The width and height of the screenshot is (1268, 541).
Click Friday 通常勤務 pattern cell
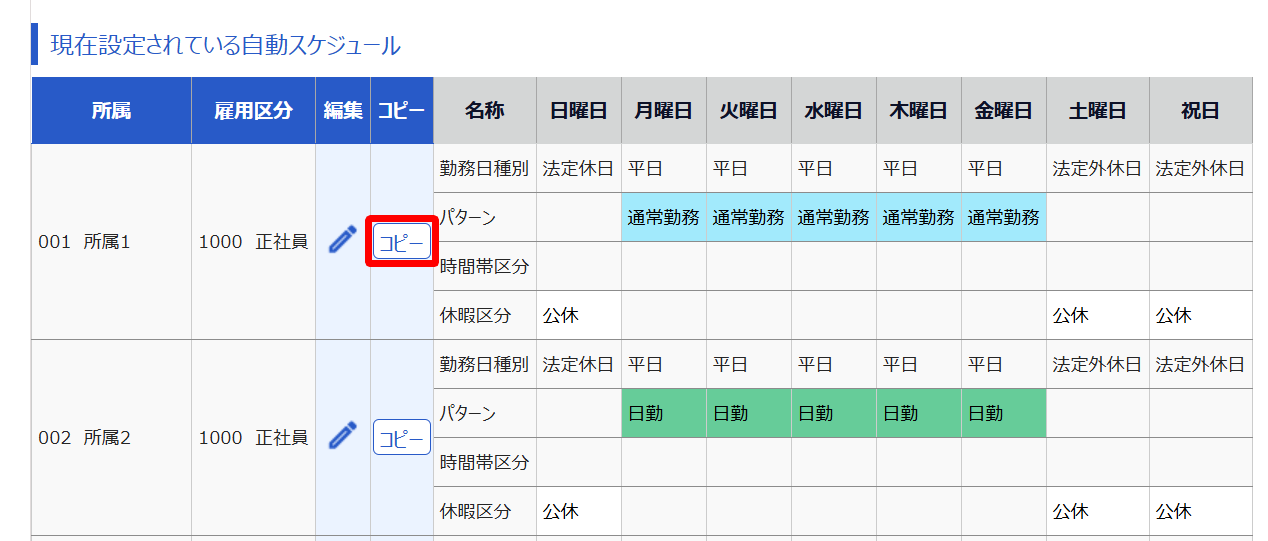(1004, 217)
